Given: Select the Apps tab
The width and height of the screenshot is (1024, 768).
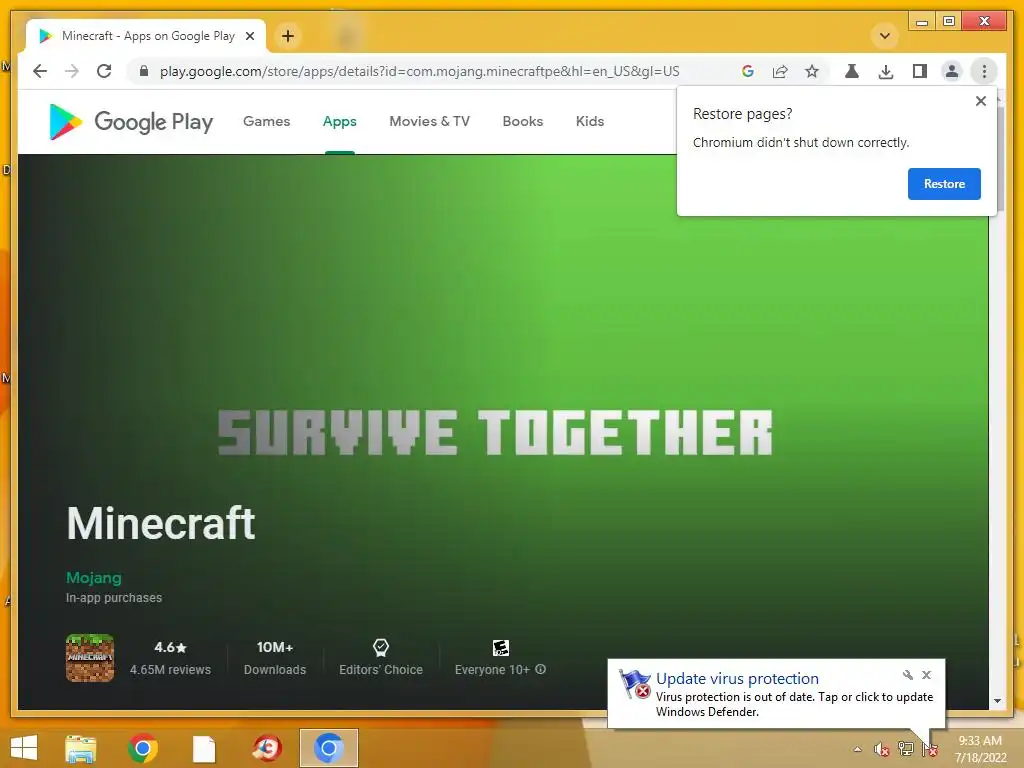Looking at the screenshot, I should (x=340, y=121).
